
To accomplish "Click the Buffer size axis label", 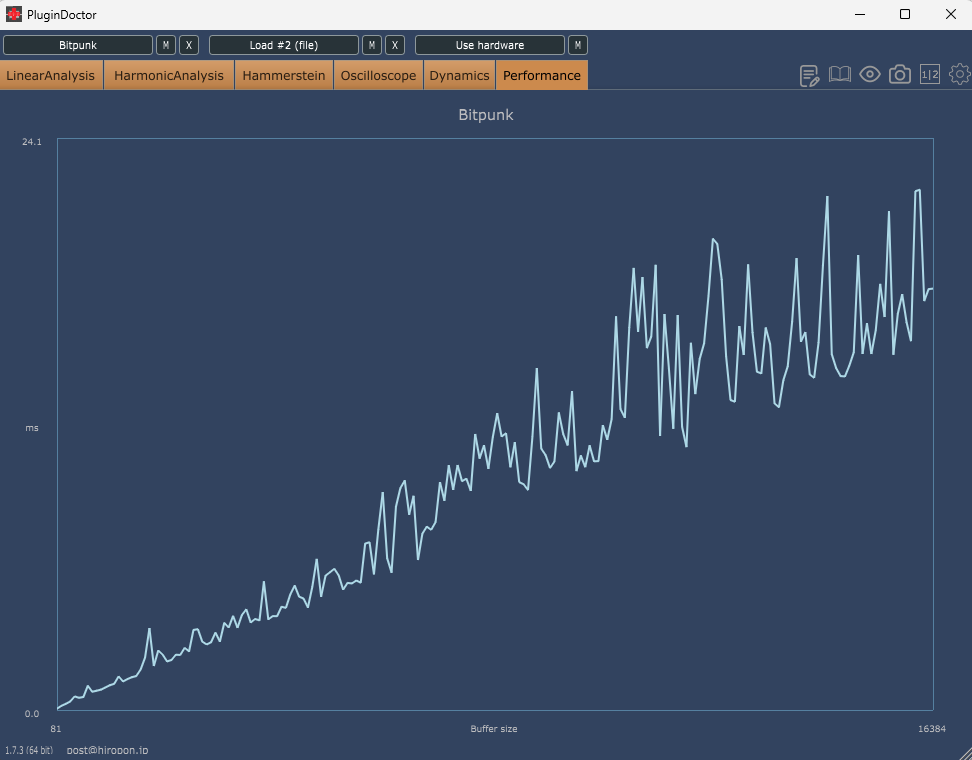I will pos(493,729).
